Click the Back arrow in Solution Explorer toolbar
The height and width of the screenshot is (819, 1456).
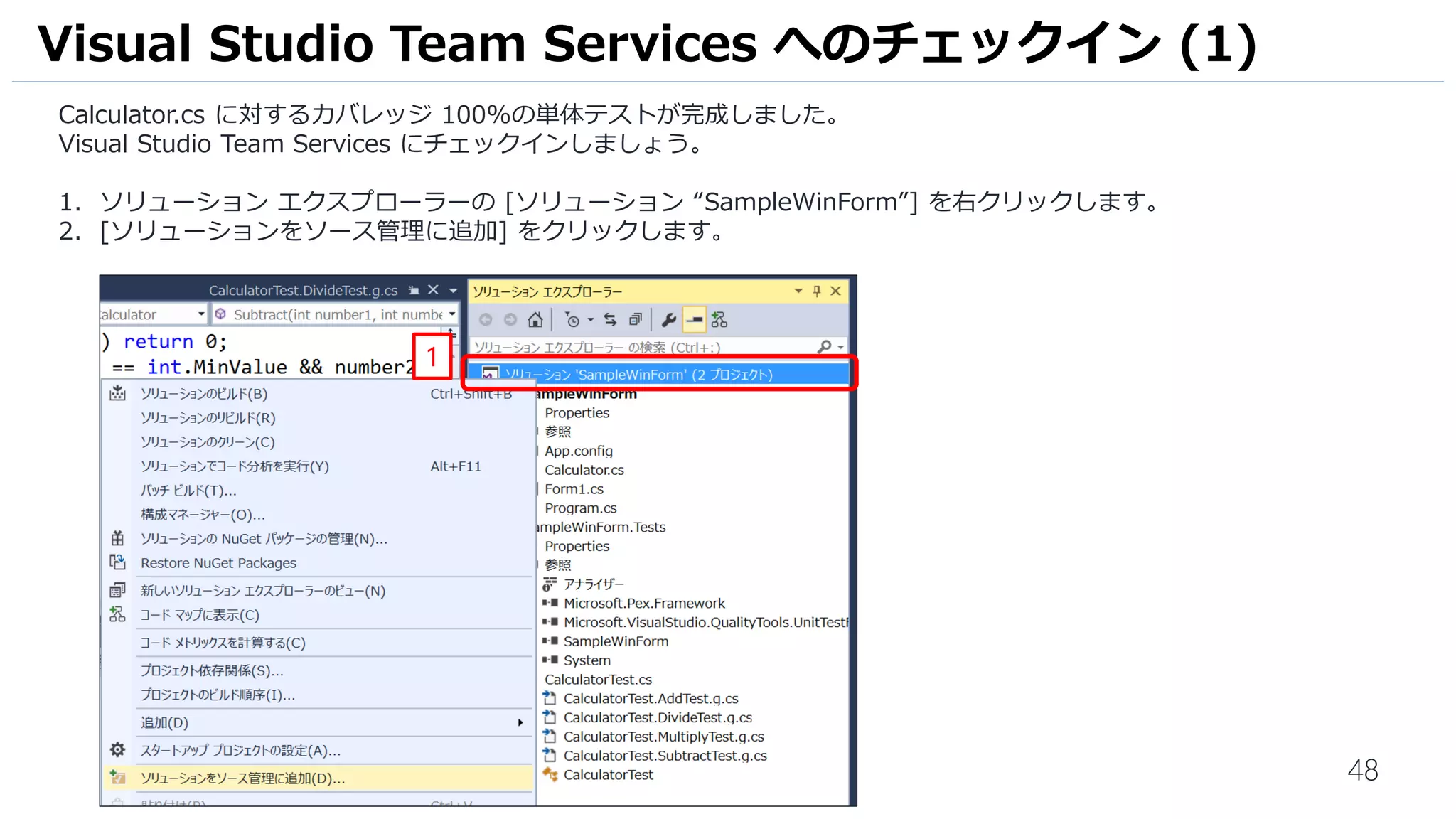[x=486, y=320]
